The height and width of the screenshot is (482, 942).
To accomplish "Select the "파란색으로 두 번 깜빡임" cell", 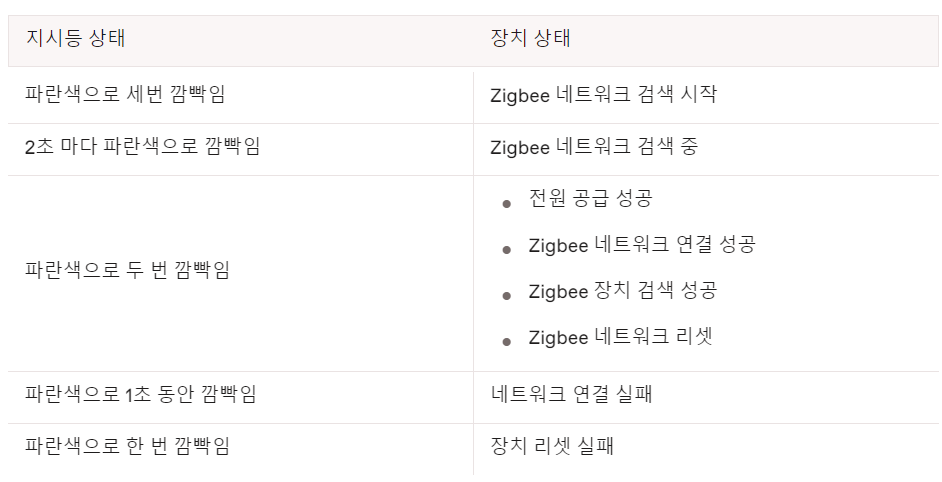I will (x=127, y=270).
